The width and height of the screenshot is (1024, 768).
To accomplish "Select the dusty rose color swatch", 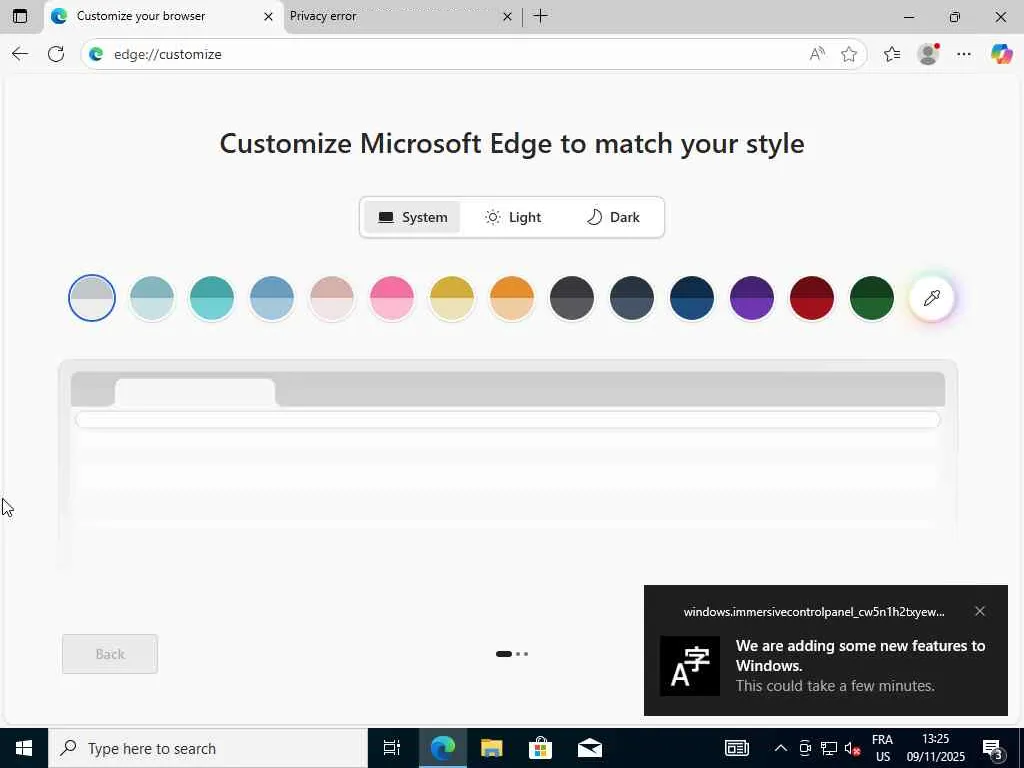I will pos(332,298).
